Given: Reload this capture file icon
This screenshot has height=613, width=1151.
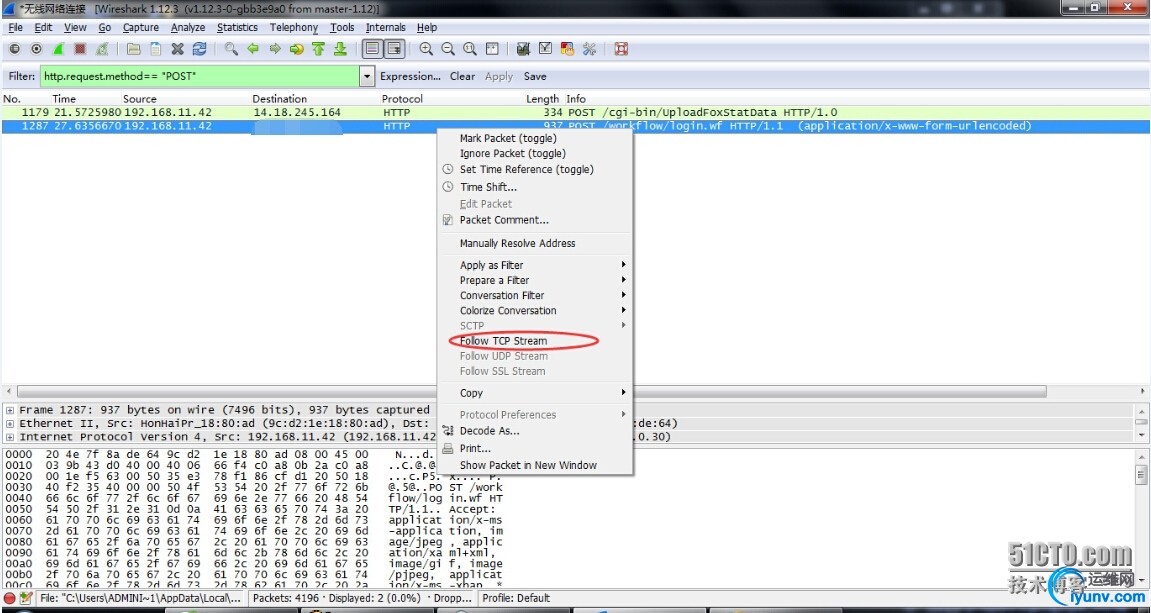Looking at the screenshot, I should (x=200, y=49).
